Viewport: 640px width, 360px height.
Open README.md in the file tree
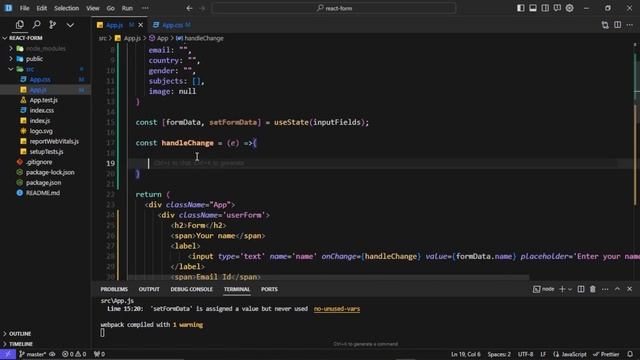click(x=42, y=193)
